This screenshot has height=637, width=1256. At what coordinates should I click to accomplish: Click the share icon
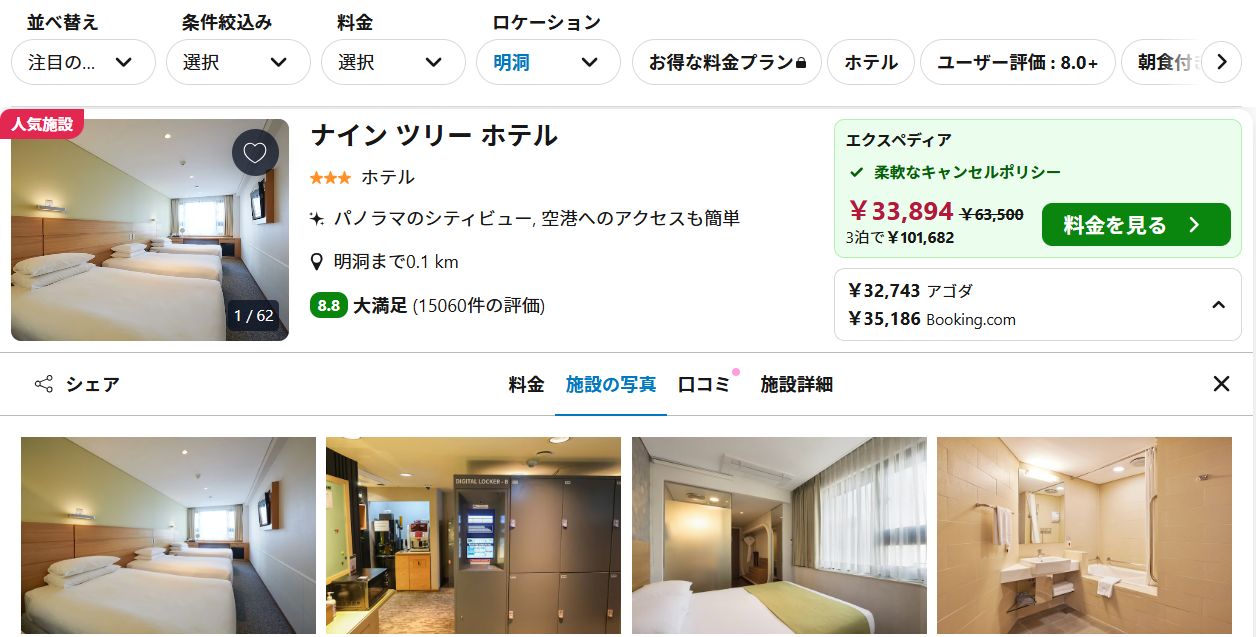(44, 384)
